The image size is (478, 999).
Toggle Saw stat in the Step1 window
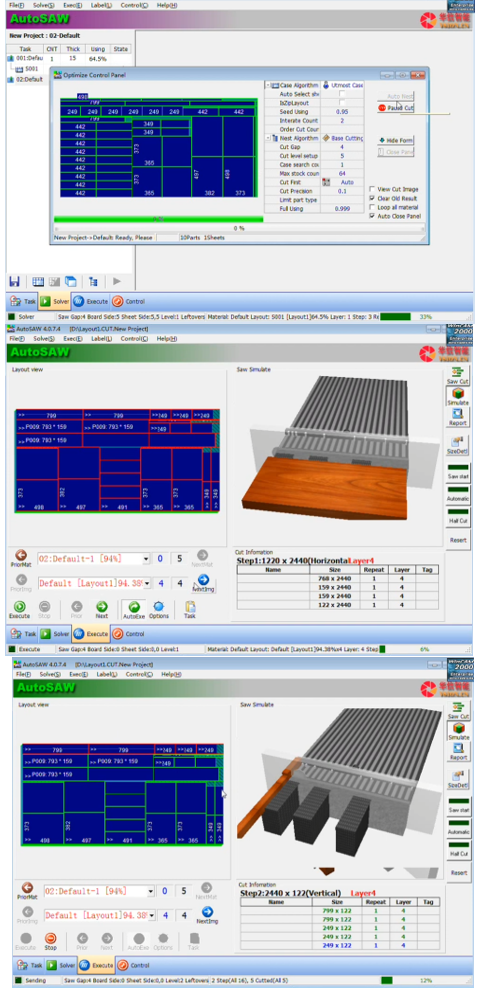point(458,471)
